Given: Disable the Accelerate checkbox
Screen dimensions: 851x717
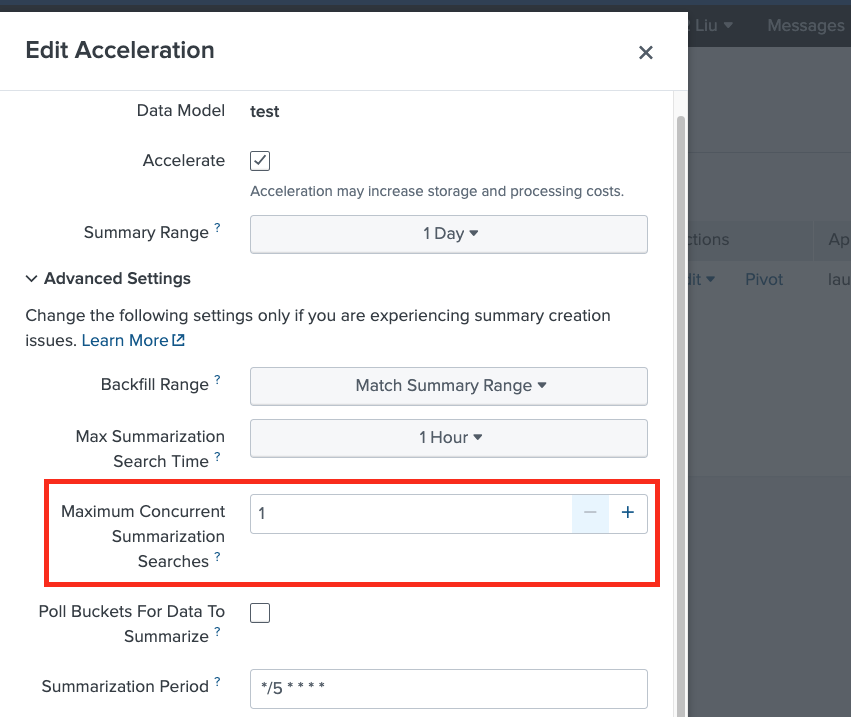Looking at the screenshot, I should point(260,161).
